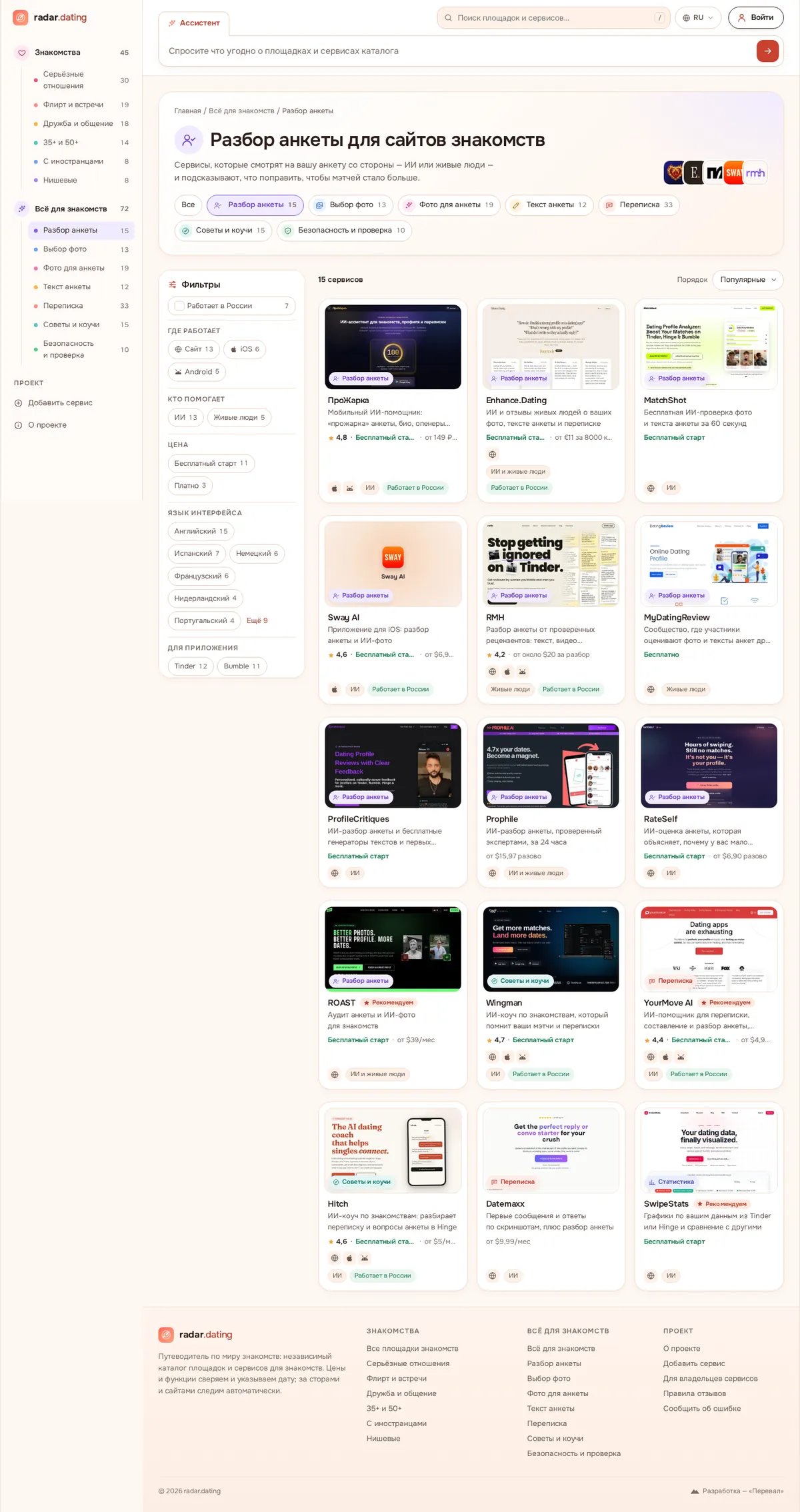This screenshot has height=1512, width=800.
Task: Click the radar.dating logo icon in sidebar
Action: coord(21,17)
